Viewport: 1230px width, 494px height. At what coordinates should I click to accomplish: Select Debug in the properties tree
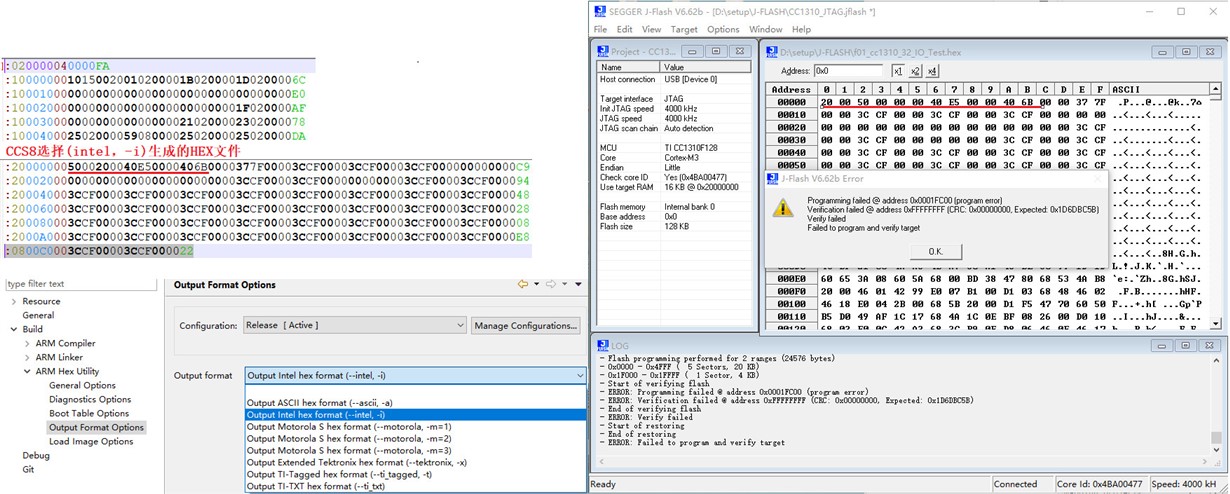(36, 455)
